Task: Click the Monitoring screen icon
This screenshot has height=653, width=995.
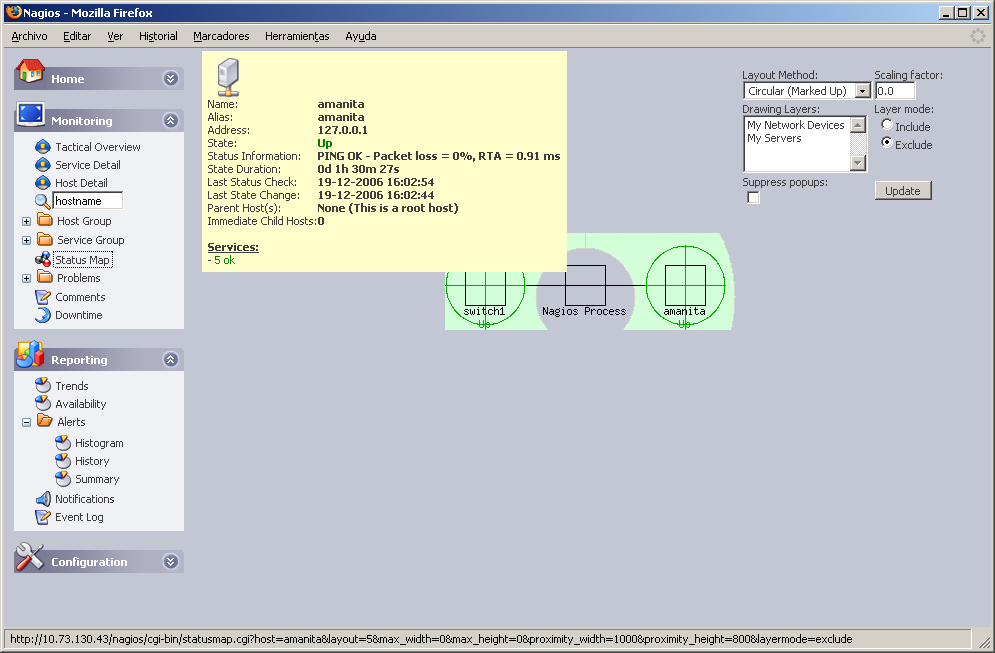Action: 30,115
